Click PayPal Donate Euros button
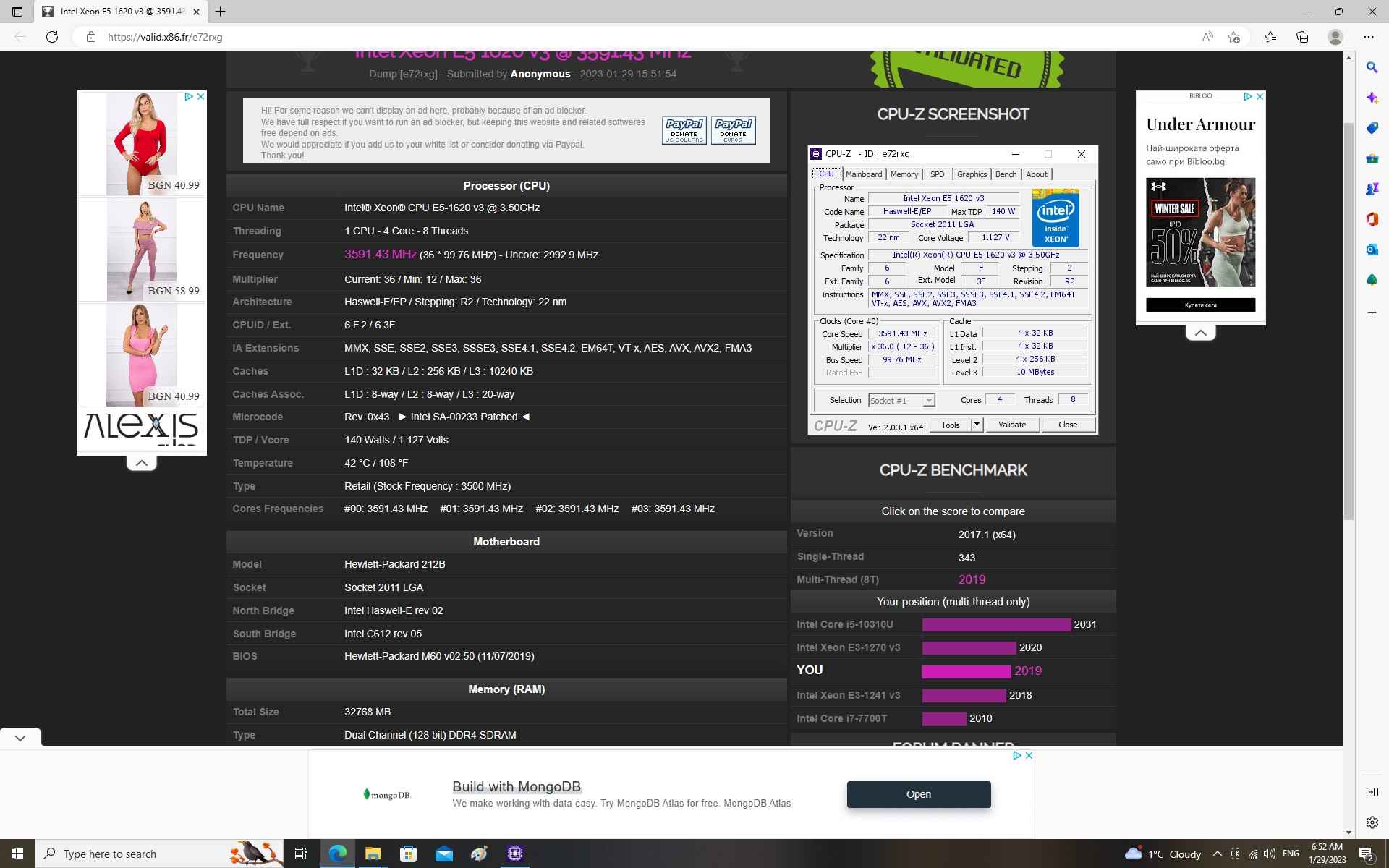Image resolution: width=1389 pixels, height=868 pixels. [733, 130]
